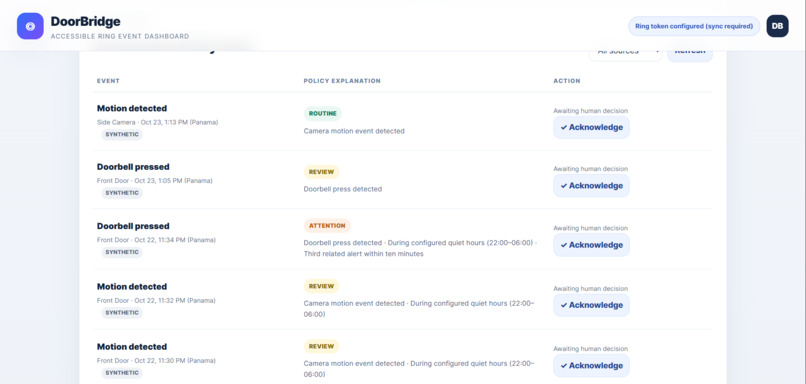Click the ATTENTION policy badge
The width and height of the screenshot is (806, 384).
(x=327, y=226)
